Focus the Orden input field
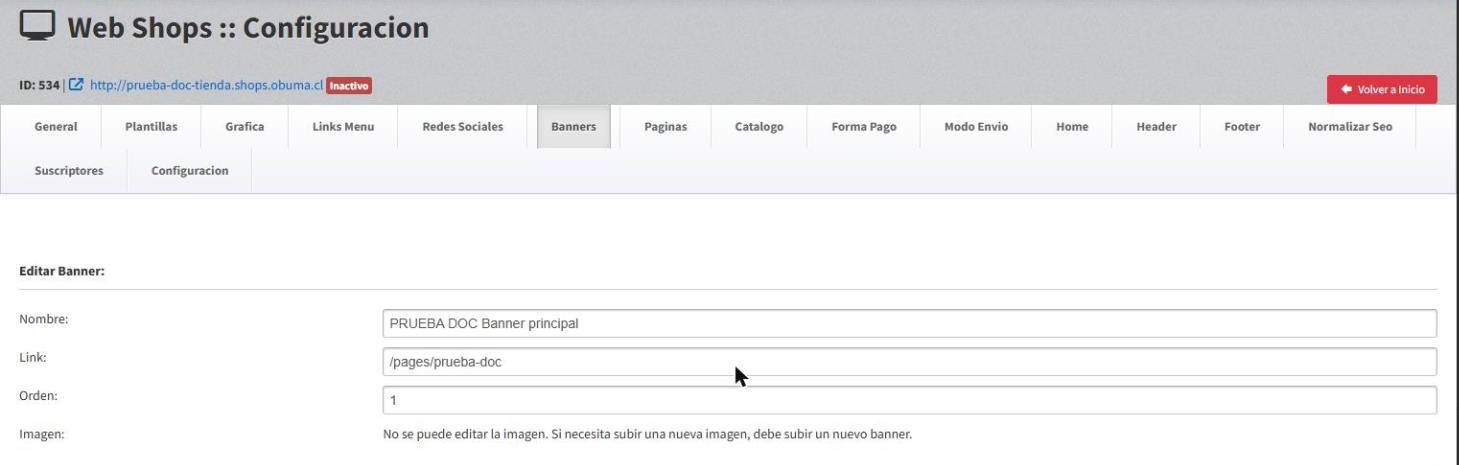Screen dimensions: 1459x465 910,400
